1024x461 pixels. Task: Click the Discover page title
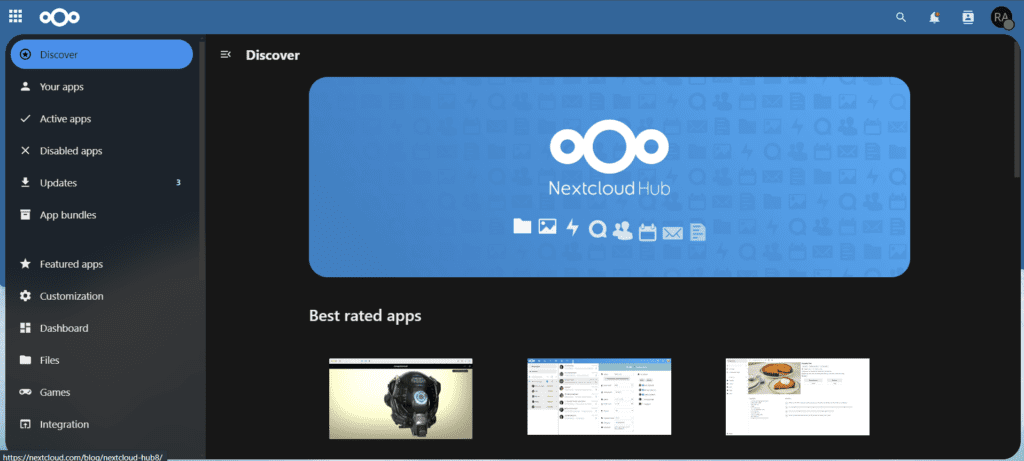[272, 56]
